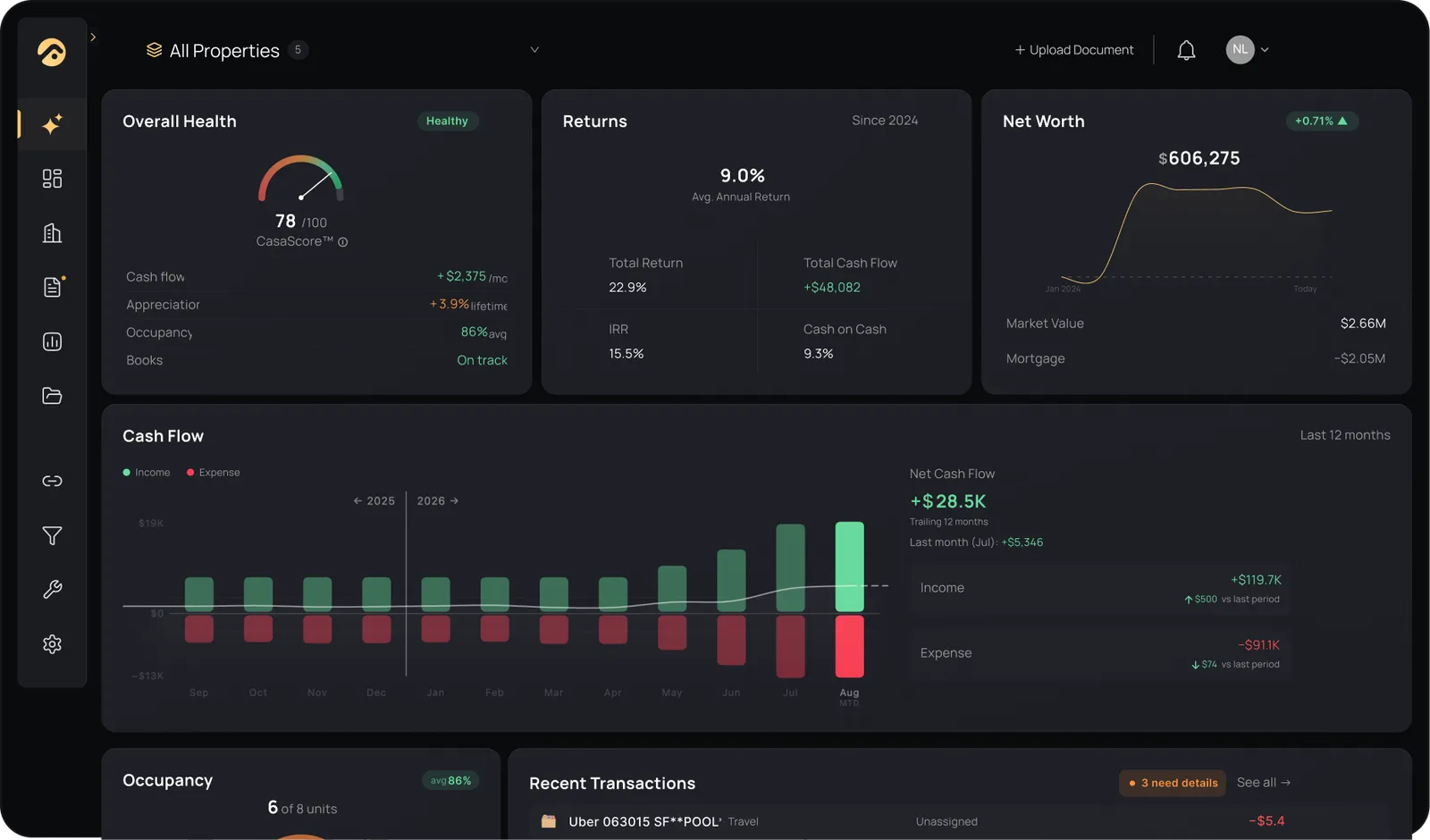Click the CasaScore info icon
Viewport: 1430px width, 840px height.
[342, 242]
